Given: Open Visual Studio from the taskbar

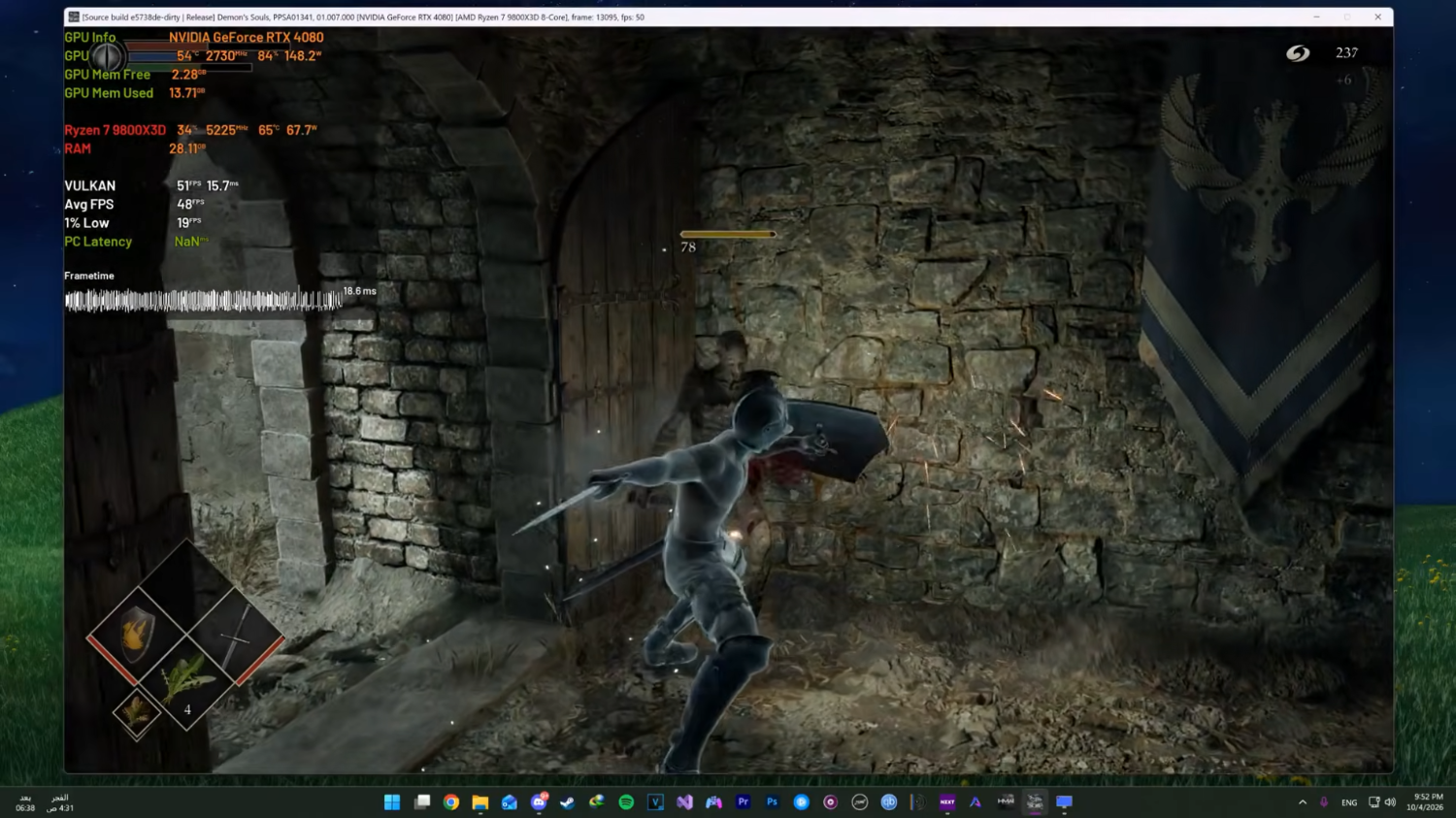Looking at the screenshot, I should click(x=684, y=802).
